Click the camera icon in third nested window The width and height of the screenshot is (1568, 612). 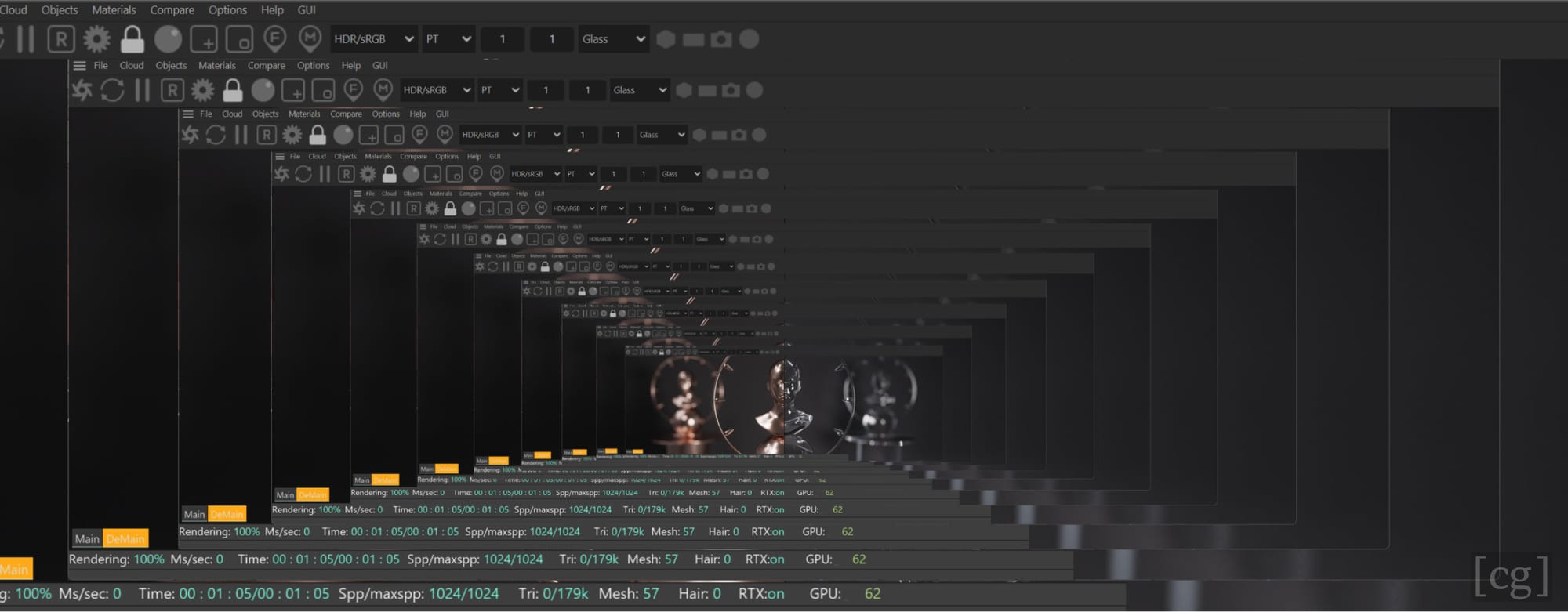739,135
